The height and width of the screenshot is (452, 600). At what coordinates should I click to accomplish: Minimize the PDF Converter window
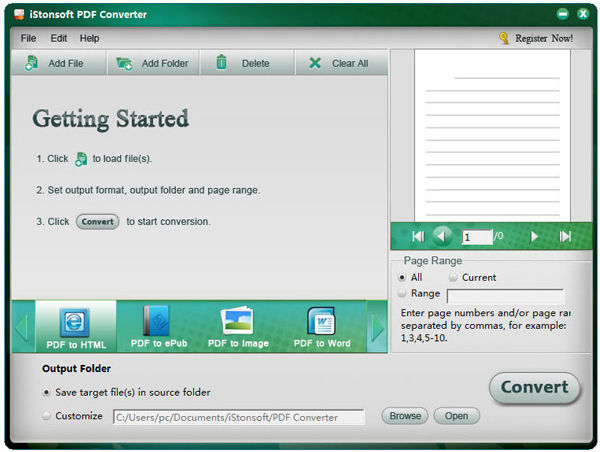[562, 14]
